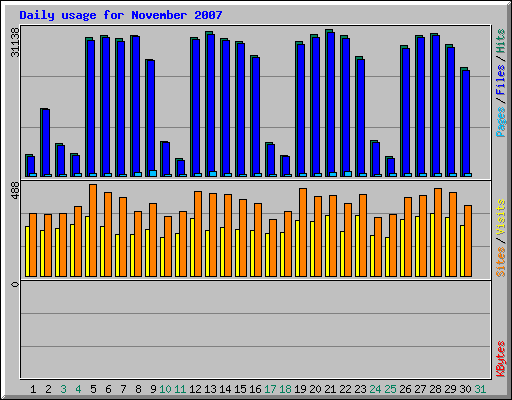Screen dimensions: 512x400
Task: Click the Sites legend label
Action: coord(501,262)
